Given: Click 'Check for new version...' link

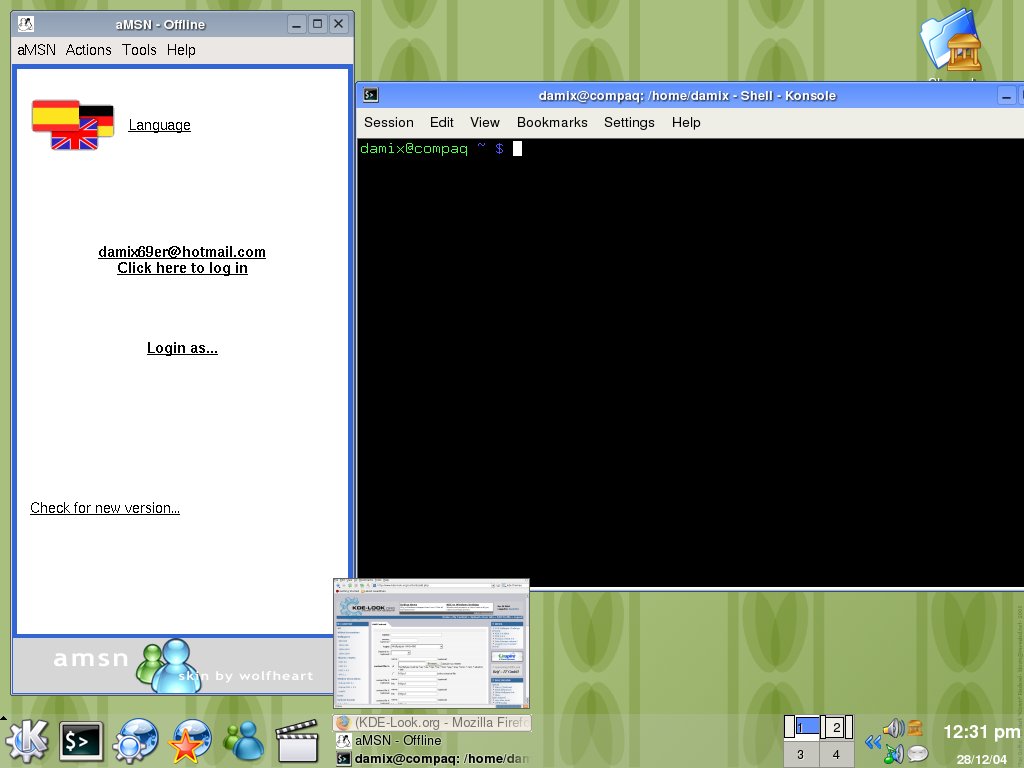Looking at the screenshot, I should pos(104,507).
